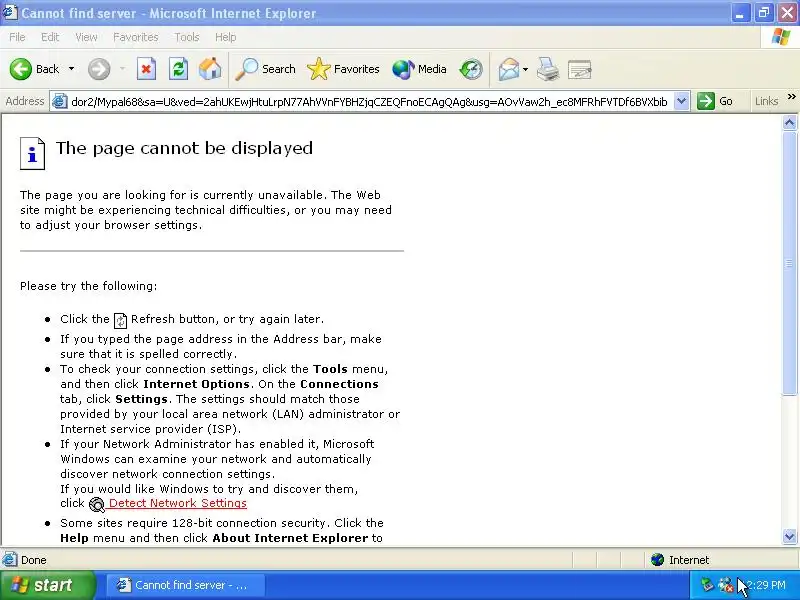Click the heading The page cannot be displayed
Screen dimensions: 800x600
184,148
